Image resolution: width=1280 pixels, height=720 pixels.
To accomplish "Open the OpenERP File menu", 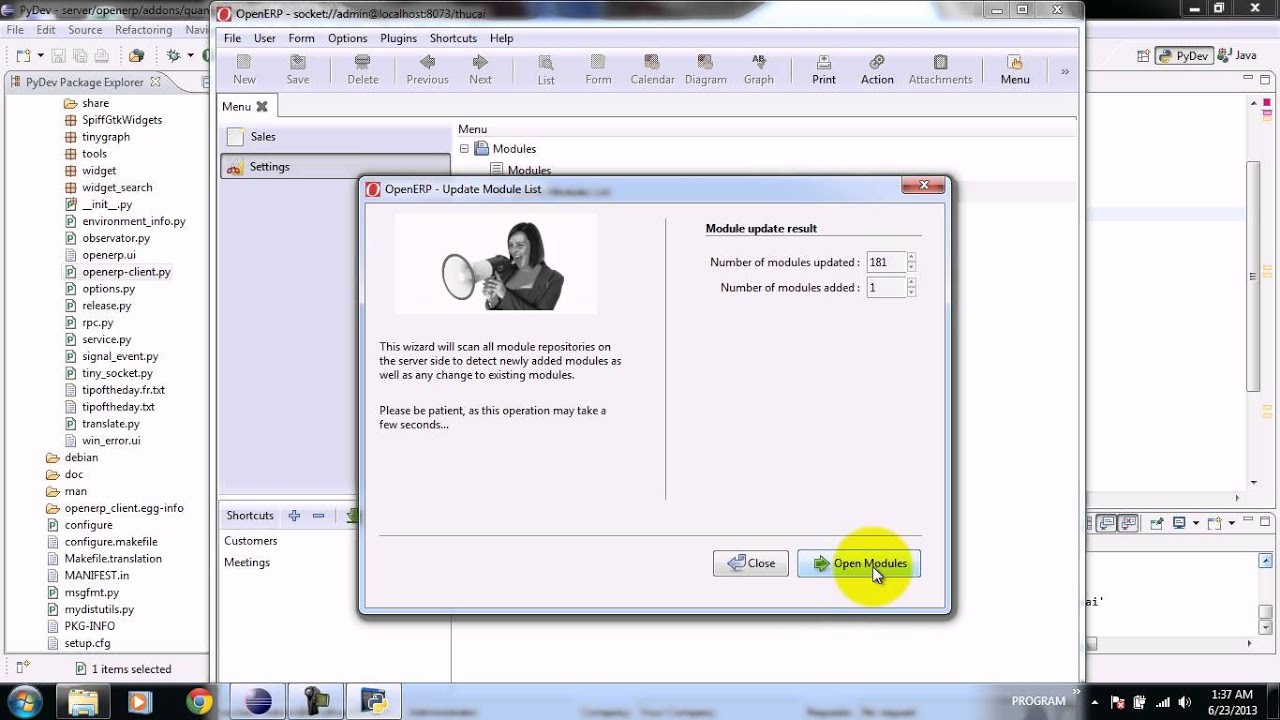I will click(232, 38).
